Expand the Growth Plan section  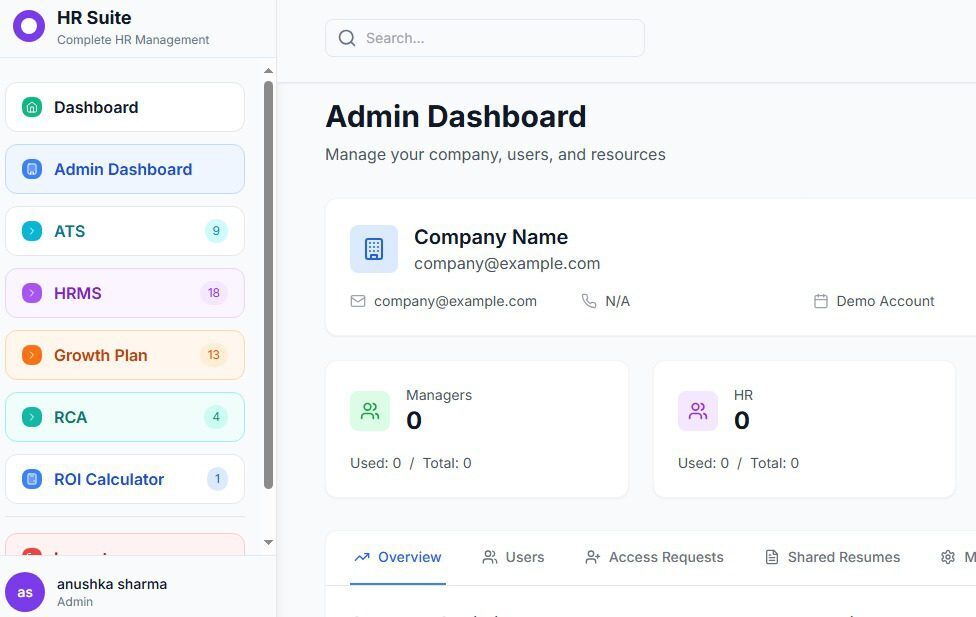[125, 355]
